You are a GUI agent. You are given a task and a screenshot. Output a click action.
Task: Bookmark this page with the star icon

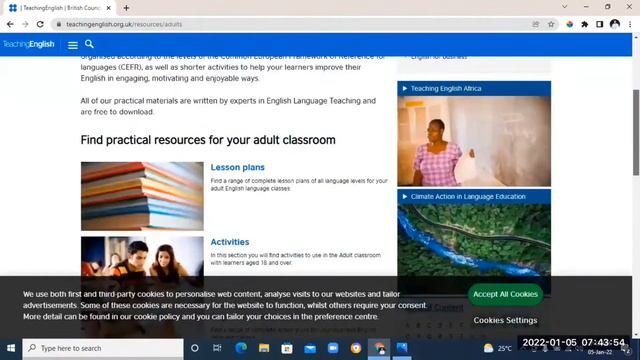click(x=551, y=24)
